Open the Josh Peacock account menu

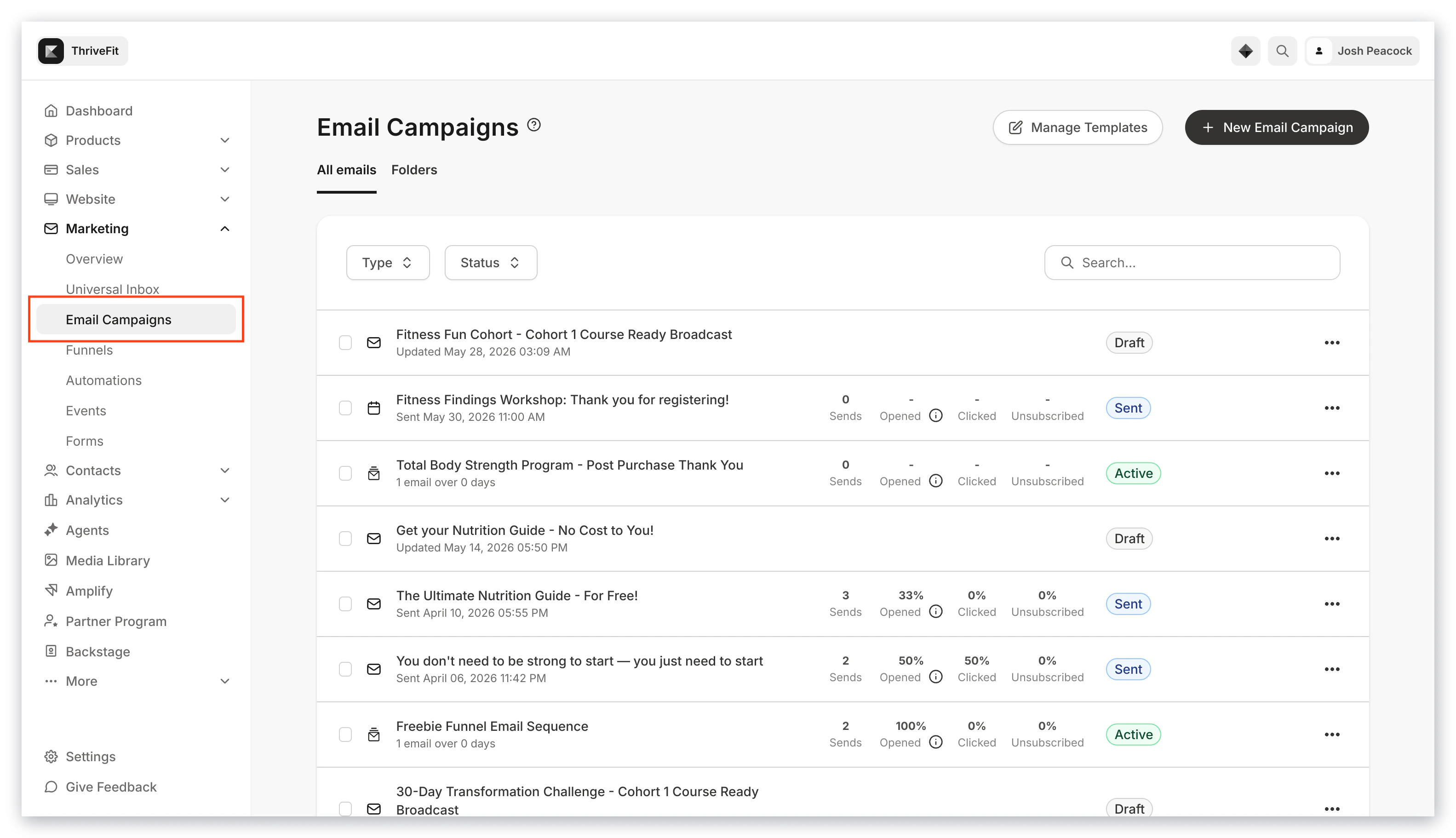1362,51
